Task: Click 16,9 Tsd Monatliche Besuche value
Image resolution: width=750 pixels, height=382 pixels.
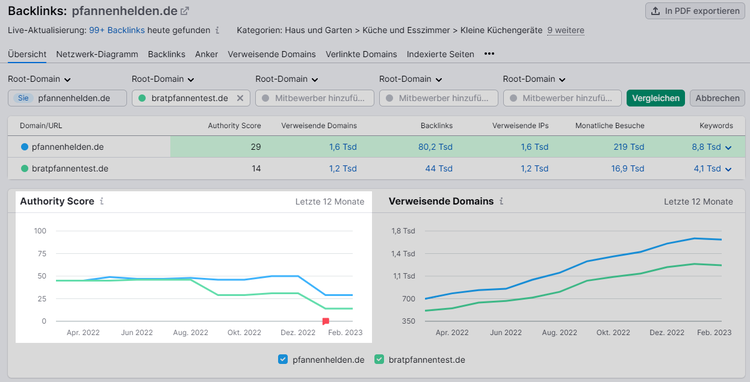Action: point(628,168)
